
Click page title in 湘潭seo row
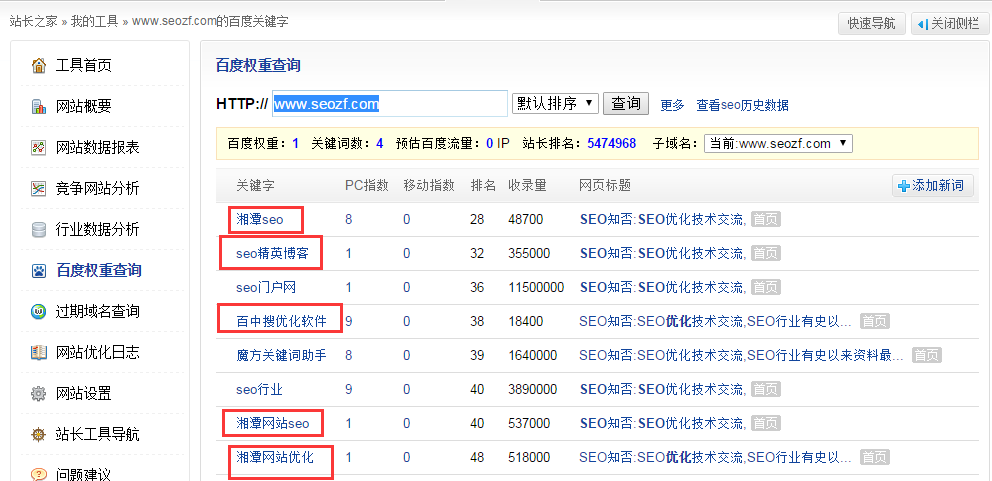pos(663,220)
